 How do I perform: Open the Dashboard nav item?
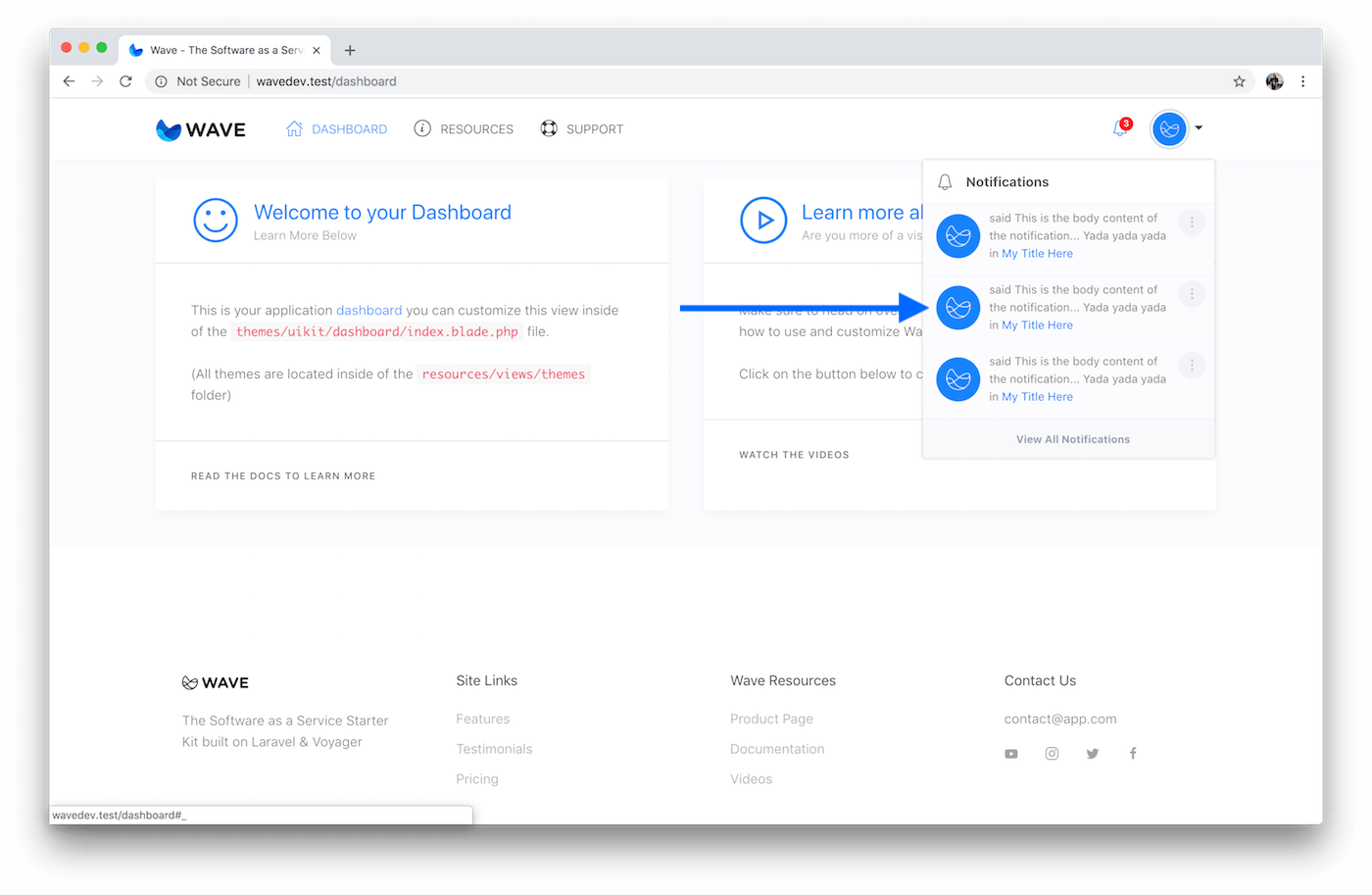tap(336, 129)
